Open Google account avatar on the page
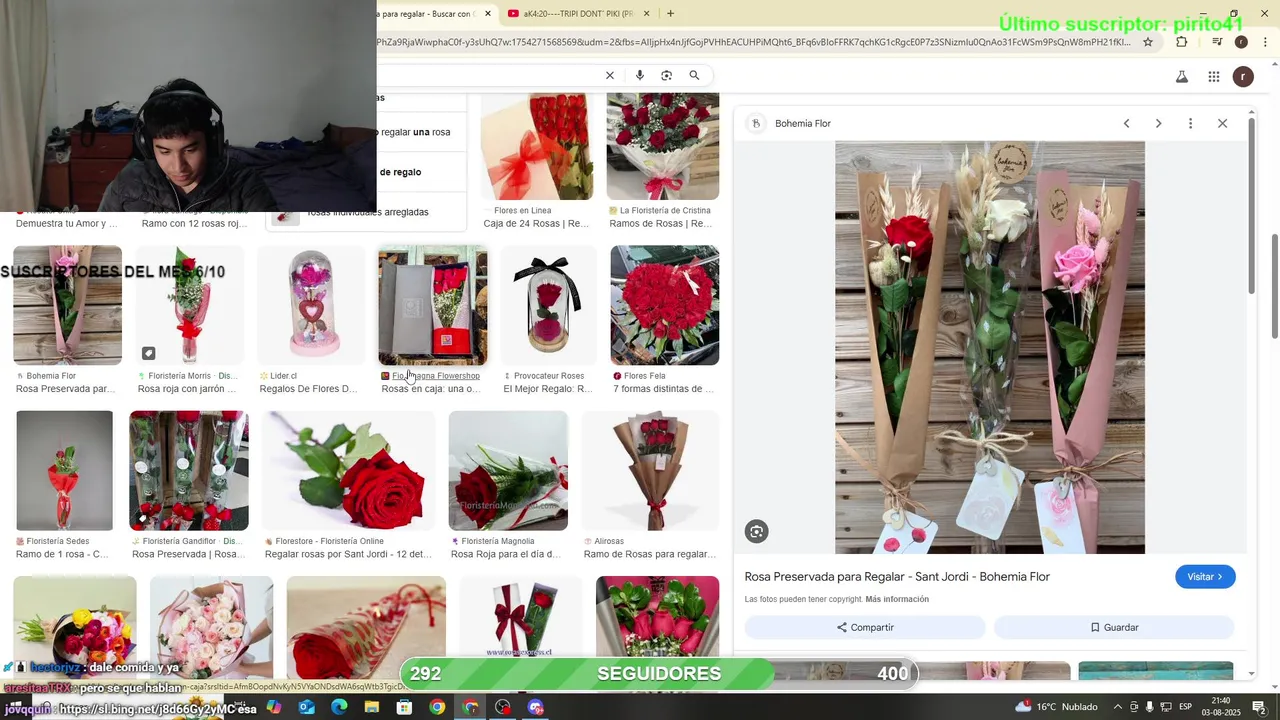This screenshot has width=1280, height=720. pyautogui.click(x=1243, y=77)
